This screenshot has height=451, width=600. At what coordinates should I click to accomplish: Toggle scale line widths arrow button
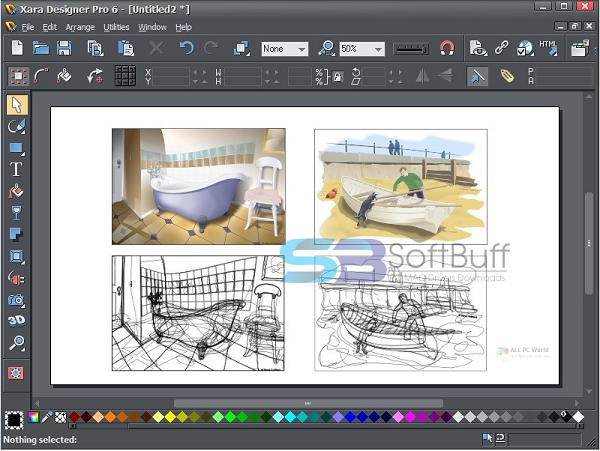tap(477, 76)
